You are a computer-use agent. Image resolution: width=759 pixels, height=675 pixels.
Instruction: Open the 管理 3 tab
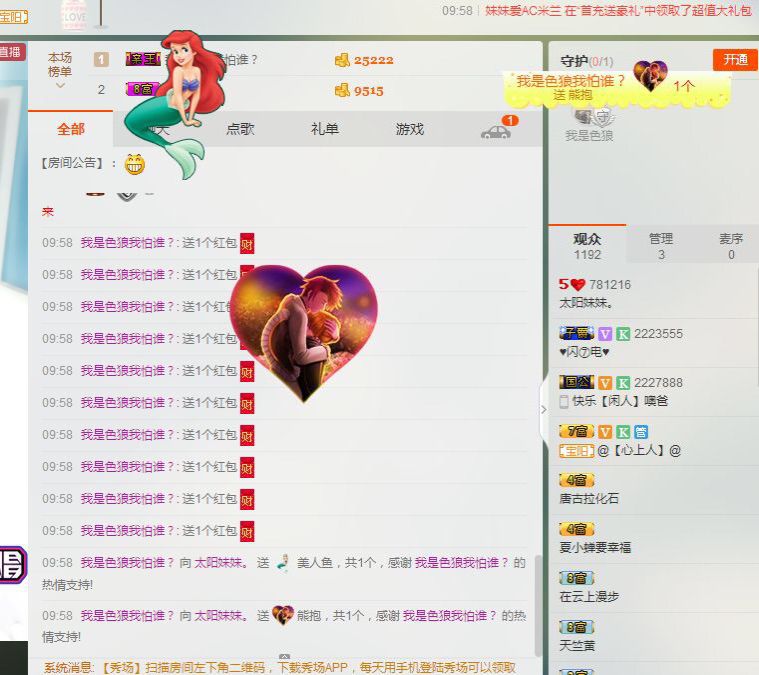tap(661, 246)
